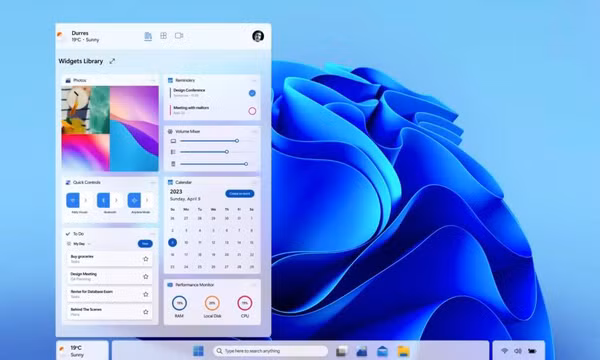Click the Reminders widget icon

point(170,80)
